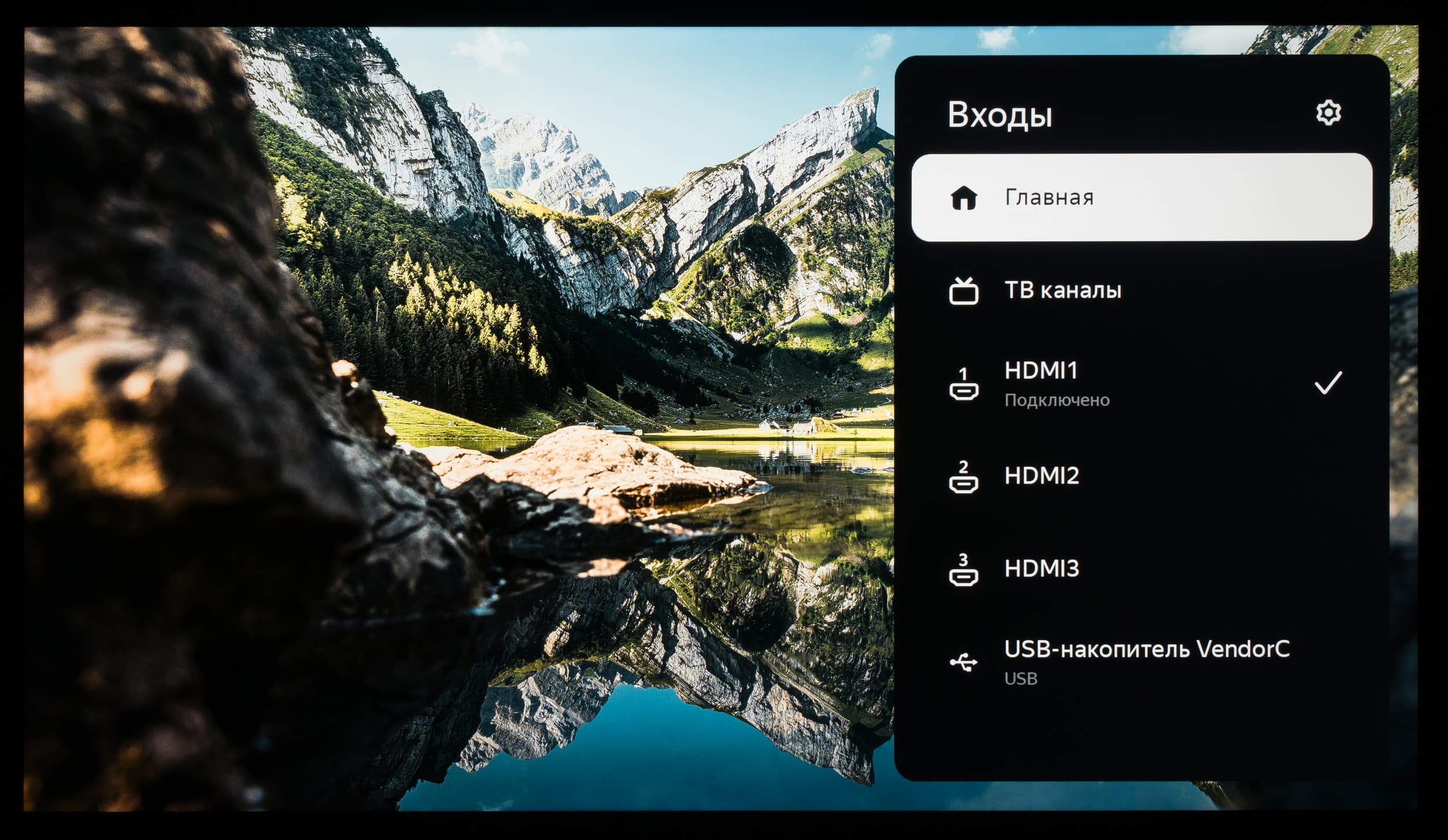
Task: Switch to HDMI3 input
Action: (x=1041, y=568)
